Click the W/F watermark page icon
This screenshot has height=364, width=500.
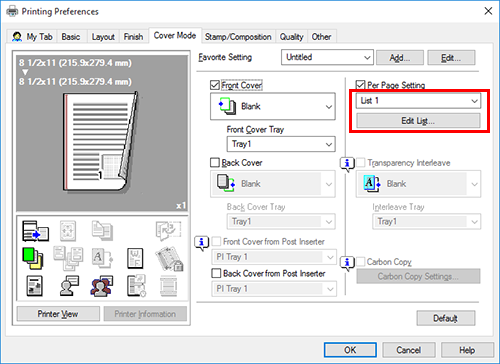click(x=135, y=258)
